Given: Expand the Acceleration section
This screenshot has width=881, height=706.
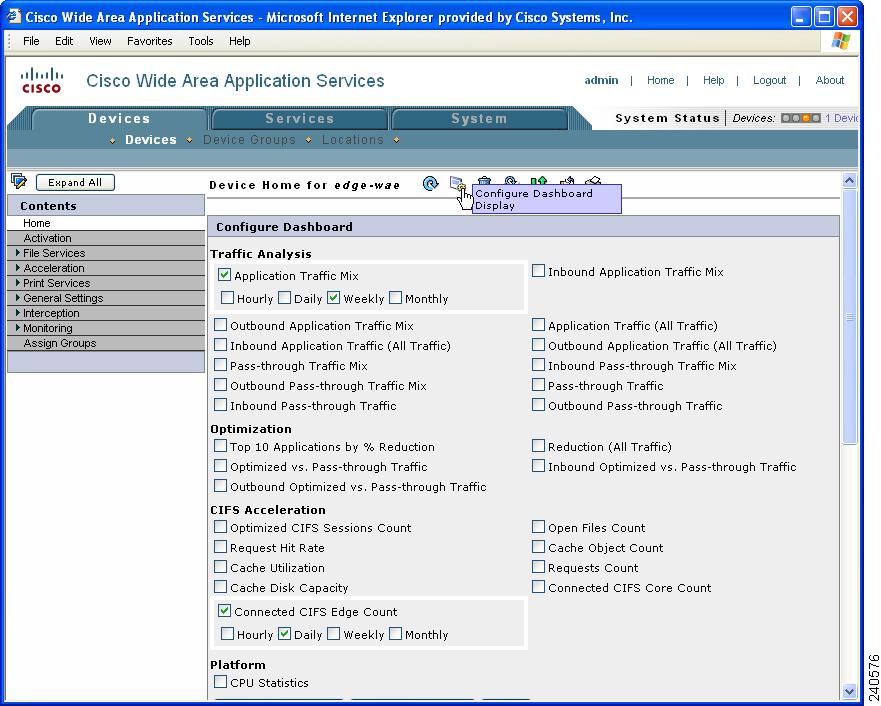Looking at the screenshot, I should 18,268.
